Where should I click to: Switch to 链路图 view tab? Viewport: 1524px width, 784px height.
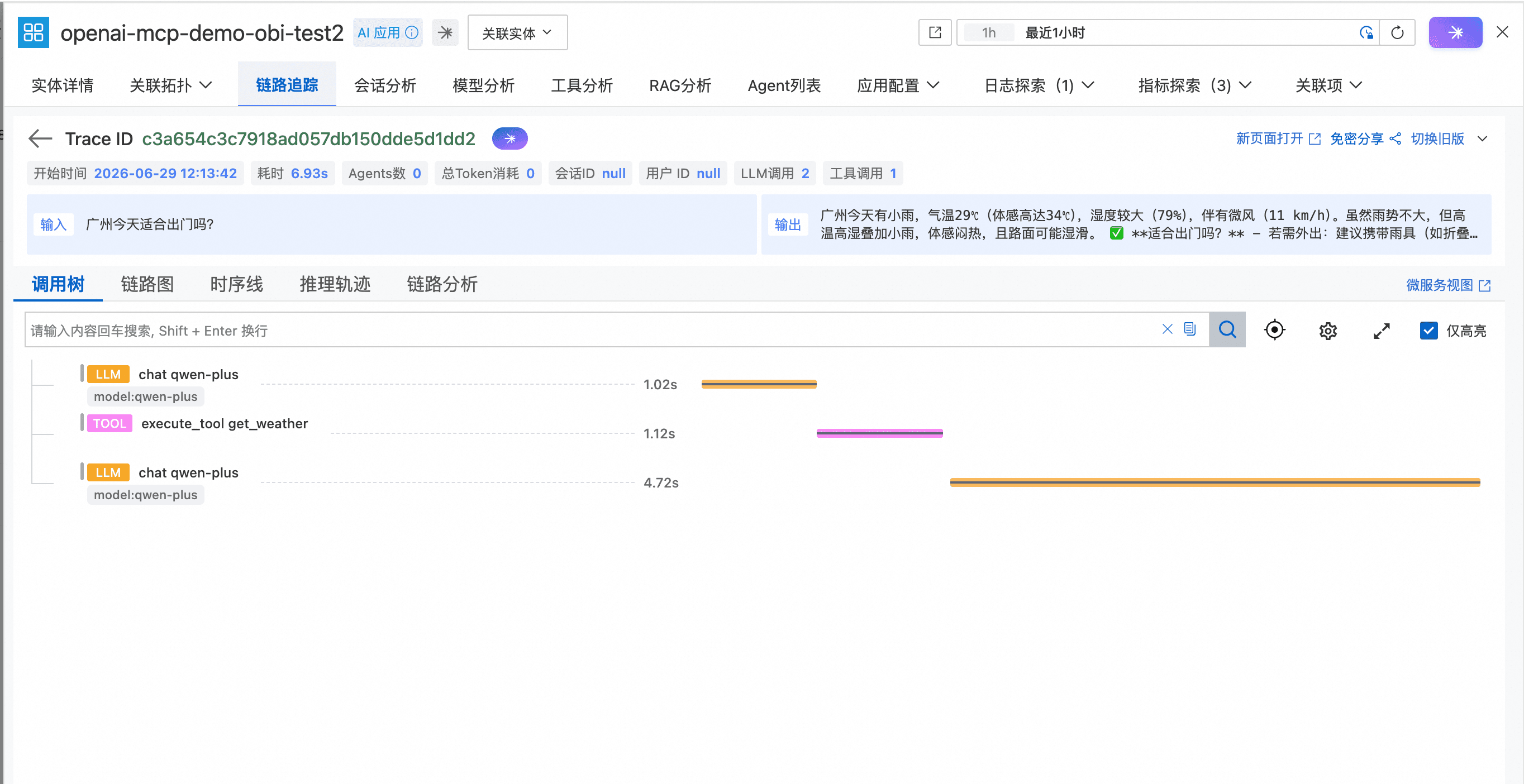(147, 284)
